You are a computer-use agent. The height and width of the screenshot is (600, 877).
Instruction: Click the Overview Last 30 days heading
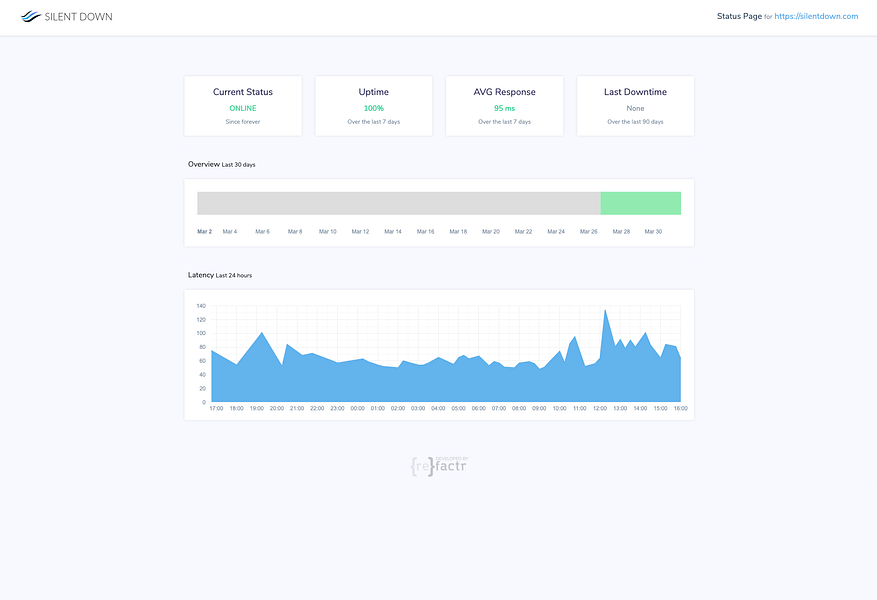point(221,164)
